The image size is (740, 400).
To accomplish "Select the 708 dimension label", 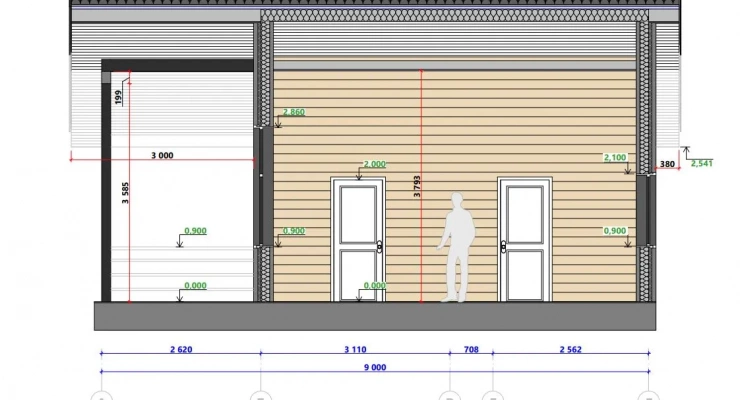I will [x=471, y=350].
